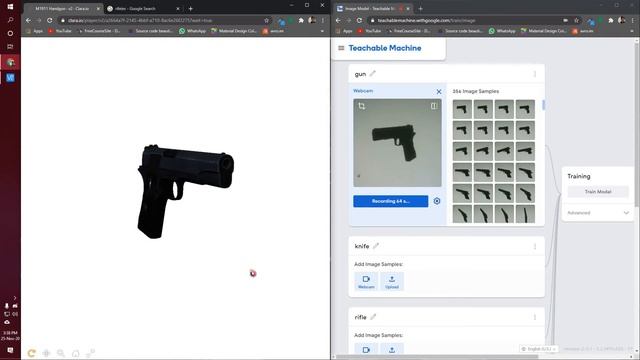Click Clara.io viewer zoom icon

click(61, 353)
